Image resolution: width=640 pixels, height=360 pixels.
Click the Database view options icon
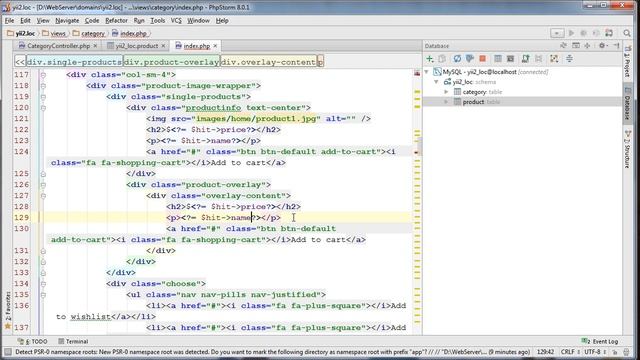(576, 46)
